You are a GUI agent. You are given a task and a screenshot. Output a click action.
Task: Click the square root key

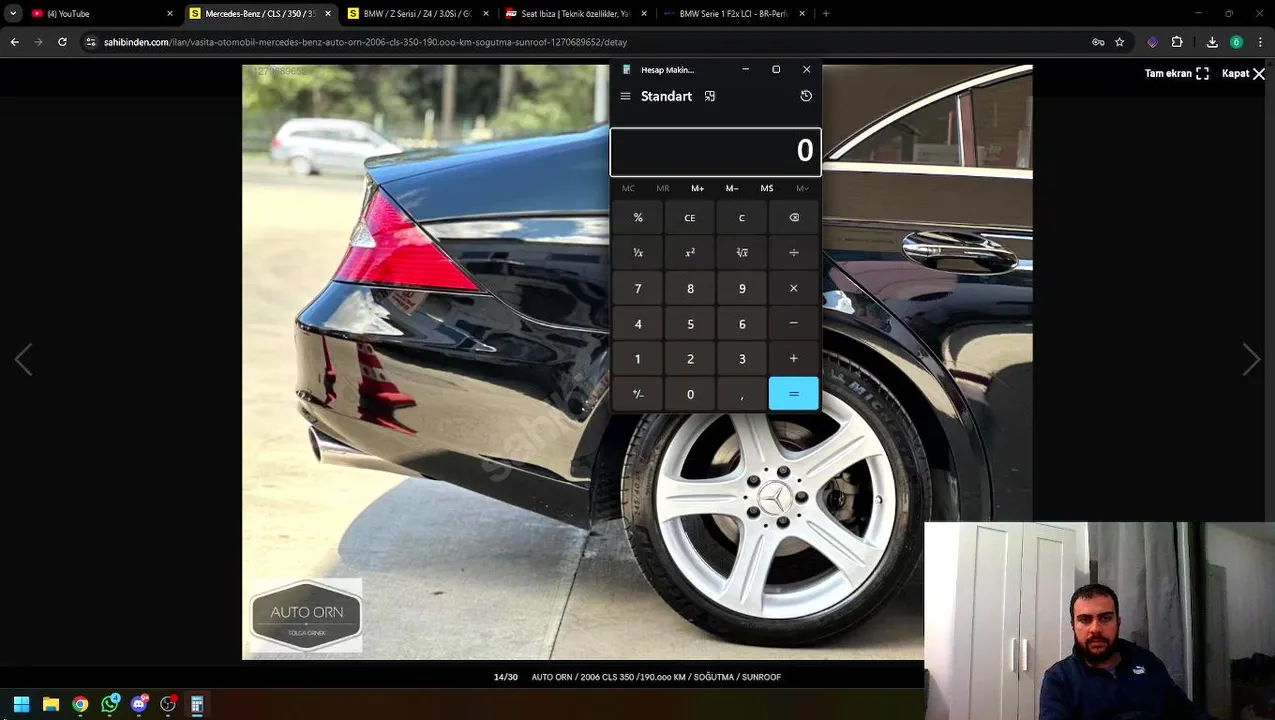742,253
